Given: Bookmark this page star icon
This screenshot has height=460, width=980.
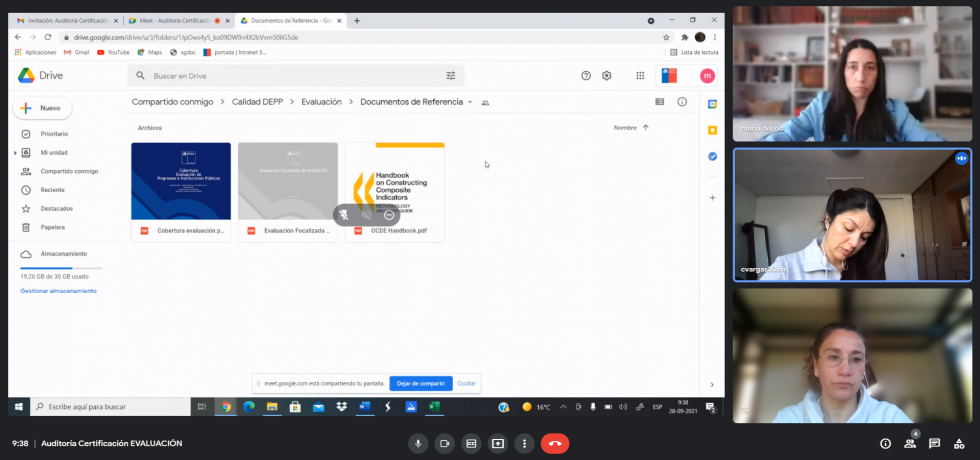Looking at the screenshot, I should click(666, 37).
